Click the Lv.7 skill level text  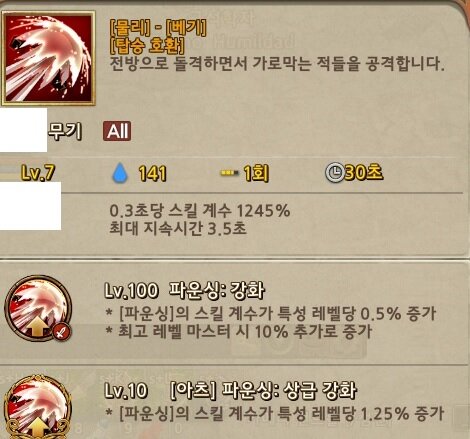click(38, 173)
